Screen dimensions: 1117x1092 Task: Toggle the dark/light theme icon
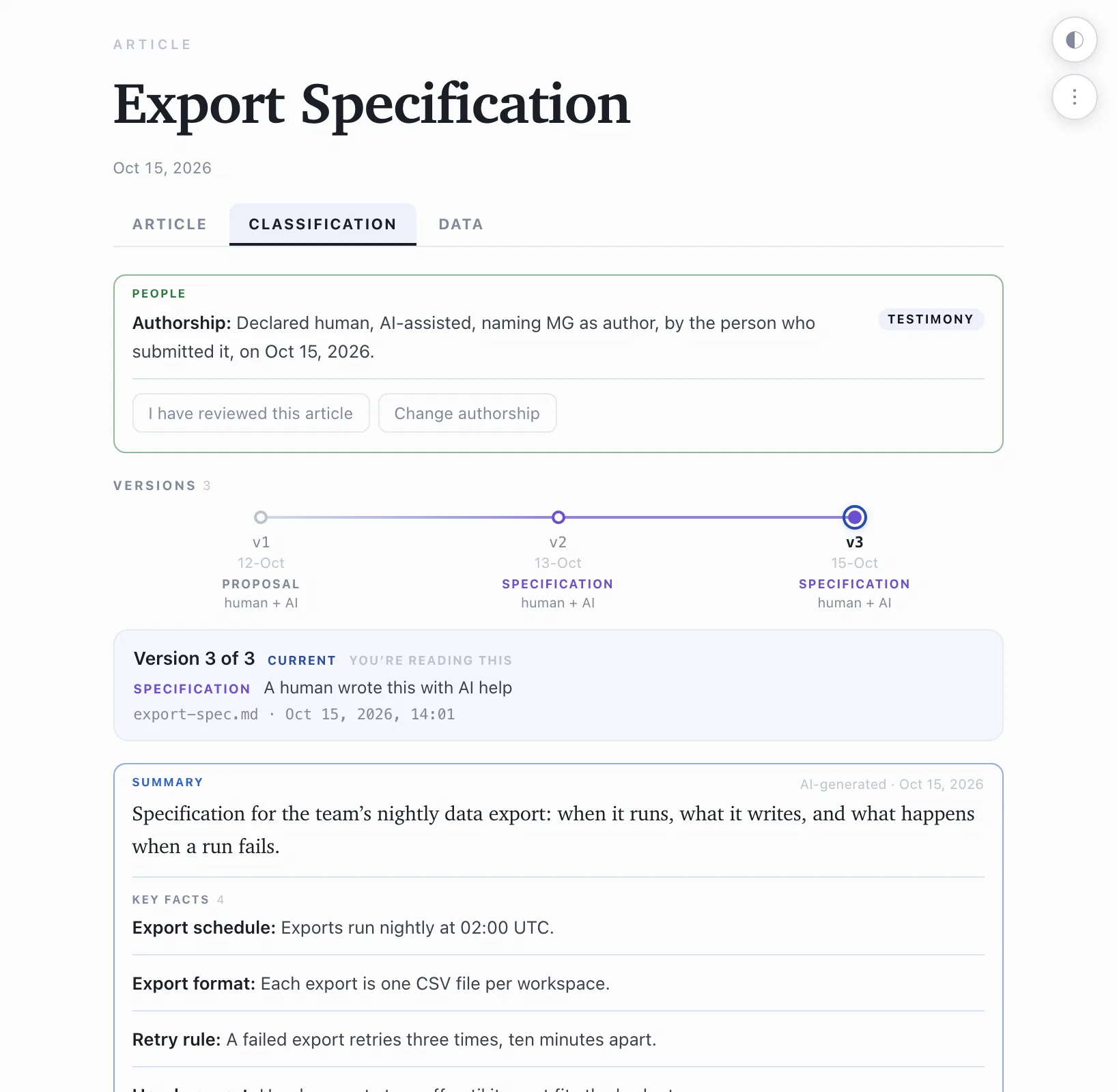(1074, 40)
